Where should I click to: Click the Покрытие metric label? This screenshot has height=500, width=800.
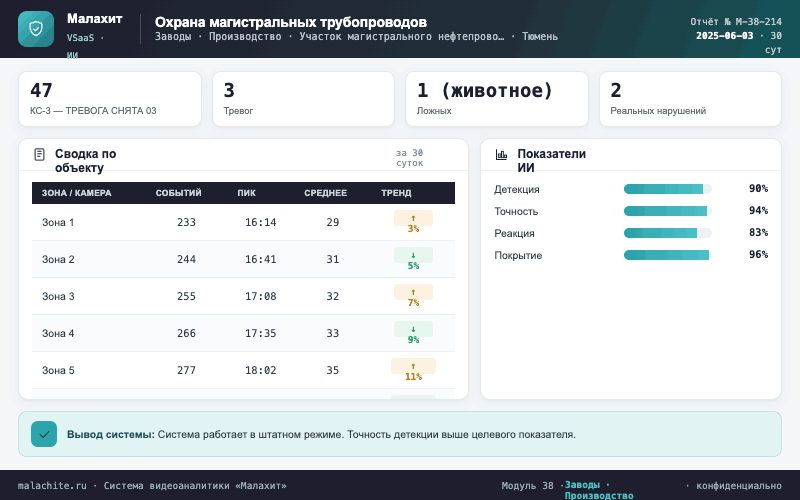pos(518,255)
